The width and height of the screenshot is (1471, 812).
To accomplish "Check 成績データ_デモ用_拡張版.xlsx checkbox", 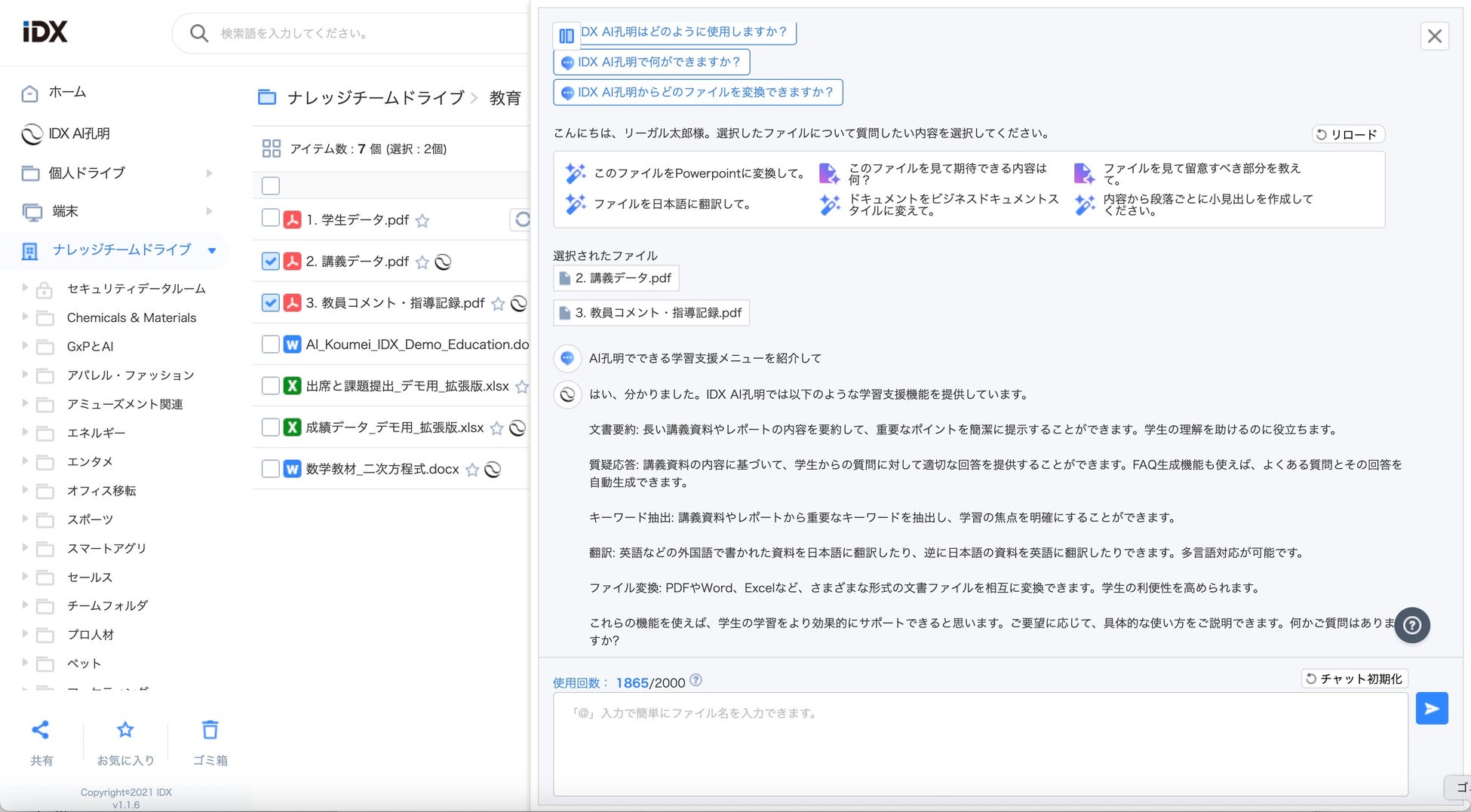I will (x=271, y=427).
